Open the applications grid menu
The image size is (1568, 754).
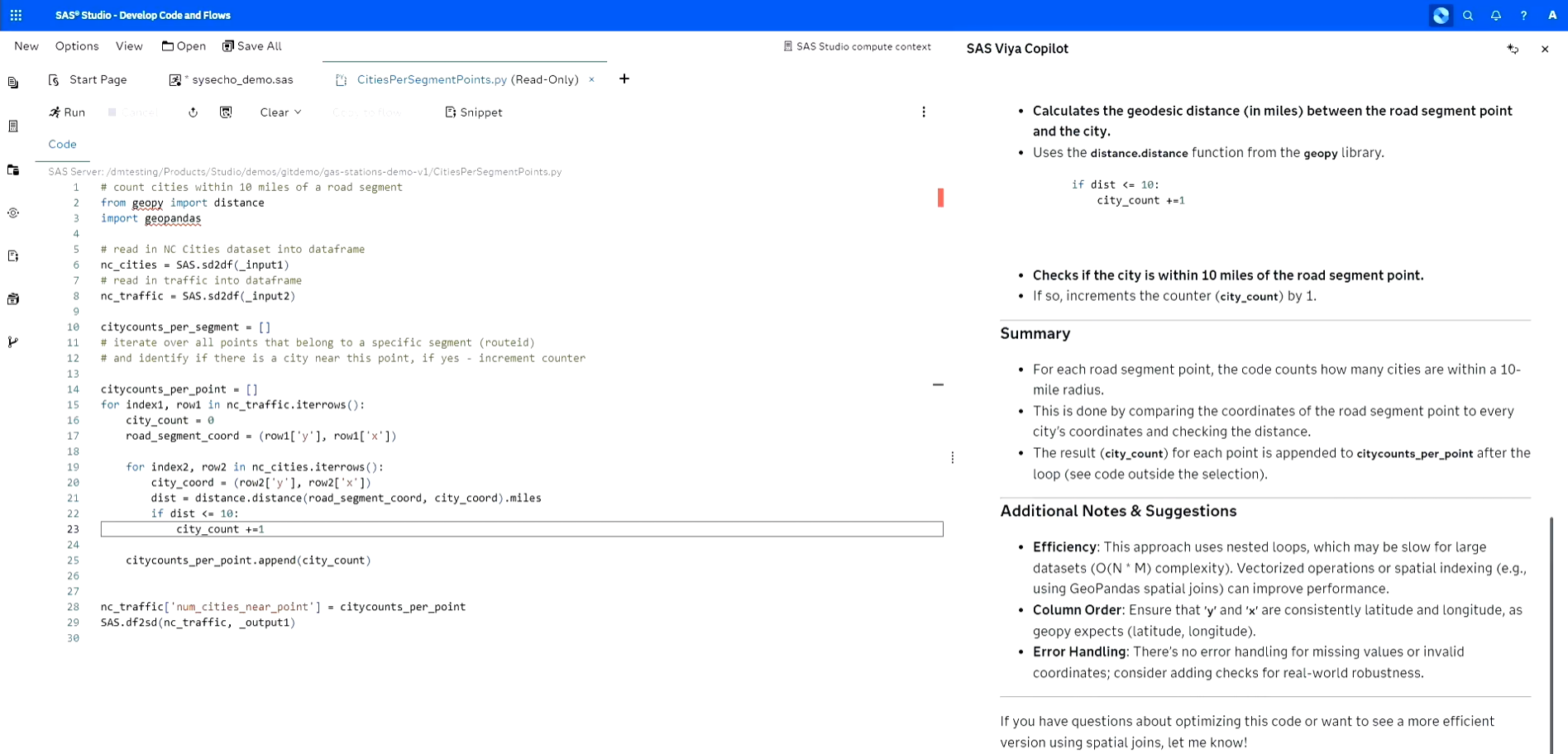(16, 15)
